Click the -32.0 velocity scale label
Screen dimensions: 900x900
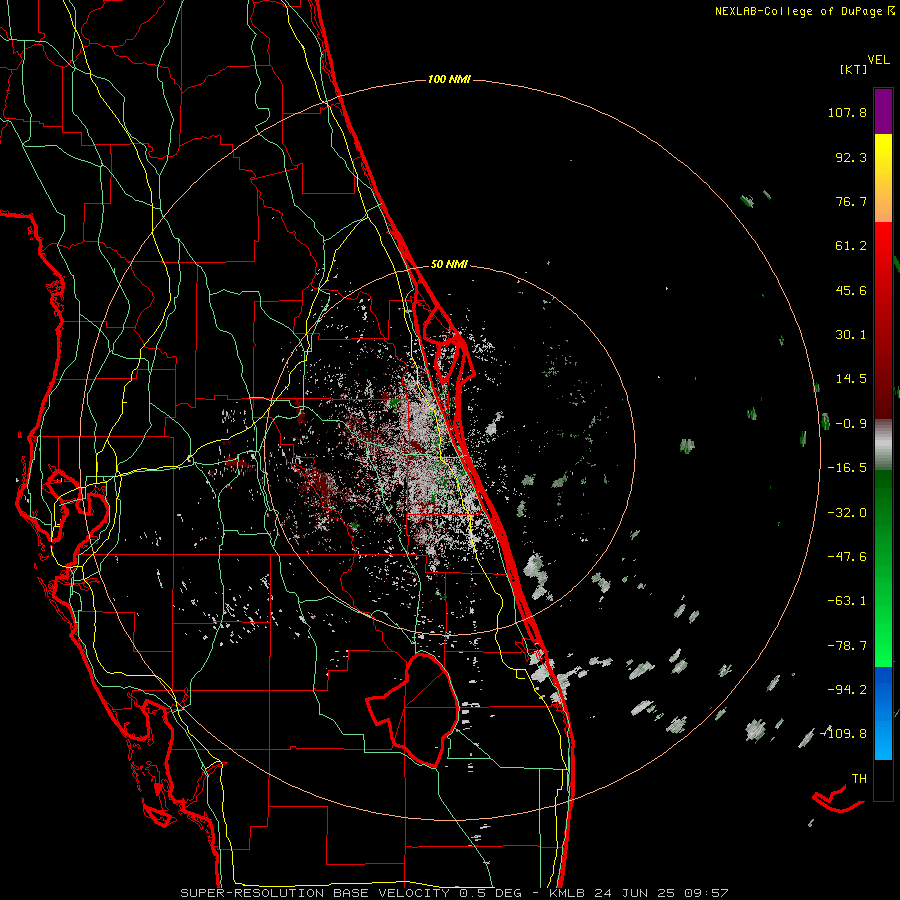pos(847,513)
